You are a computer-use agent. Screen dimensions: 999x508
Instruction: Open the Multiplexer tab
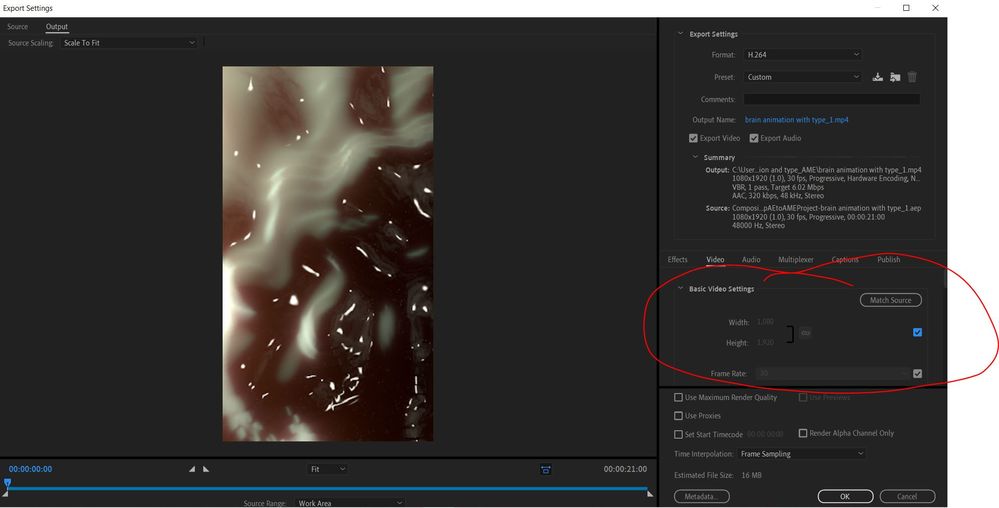point(796,259)
